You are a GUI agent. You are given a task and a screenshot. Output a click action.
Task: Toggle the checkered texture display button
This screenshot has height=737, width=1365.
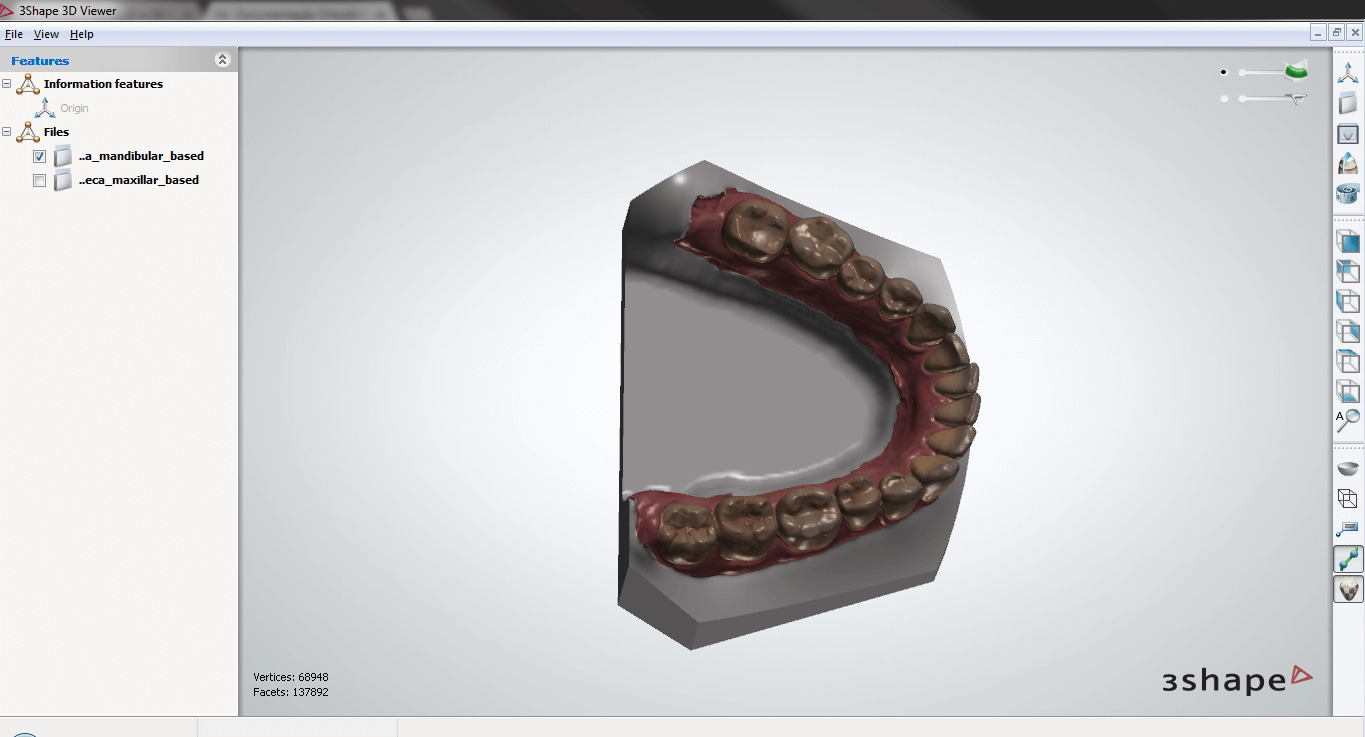click(1348, 589)
